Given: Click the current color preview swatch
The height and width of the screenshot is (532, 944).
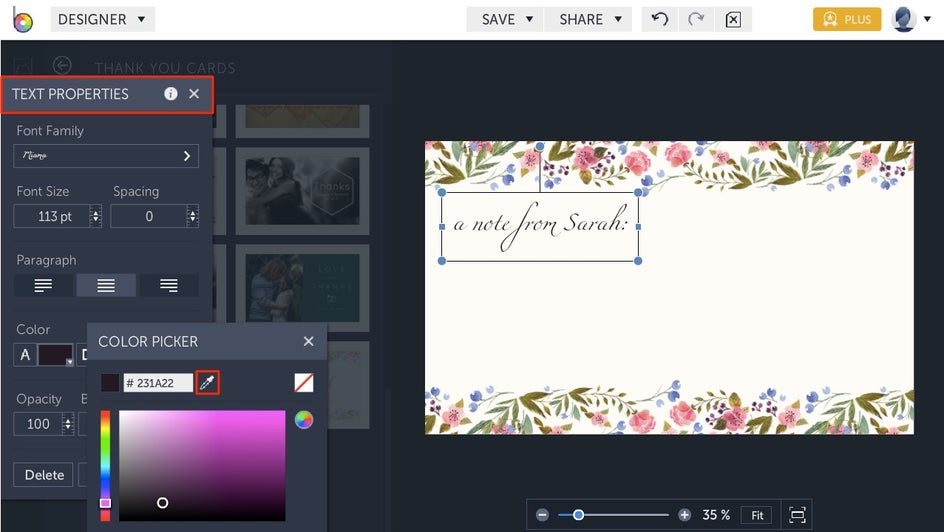Looking at the screenshot, I should (110, 383).
